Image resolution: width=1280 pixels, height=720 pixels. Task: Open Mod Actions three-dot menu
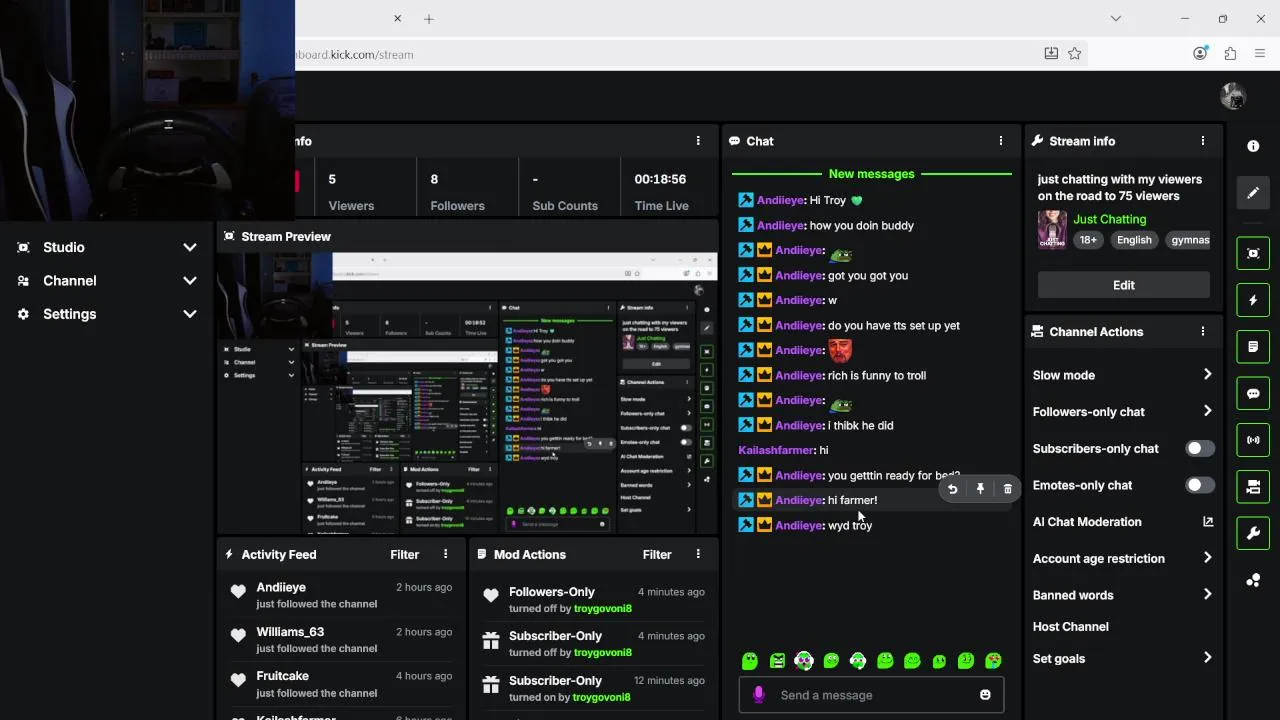[698, 554]
